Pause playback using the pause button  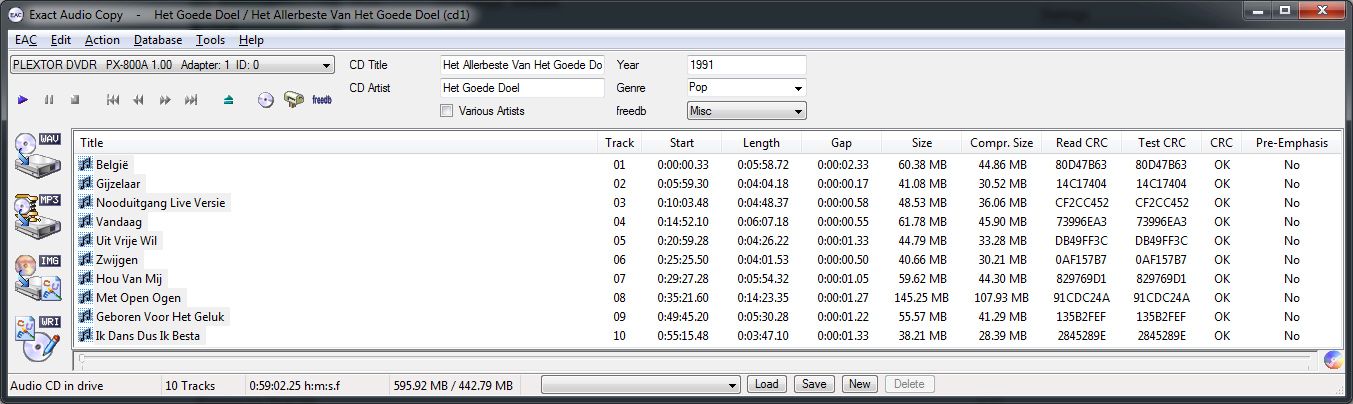point(49,100)
